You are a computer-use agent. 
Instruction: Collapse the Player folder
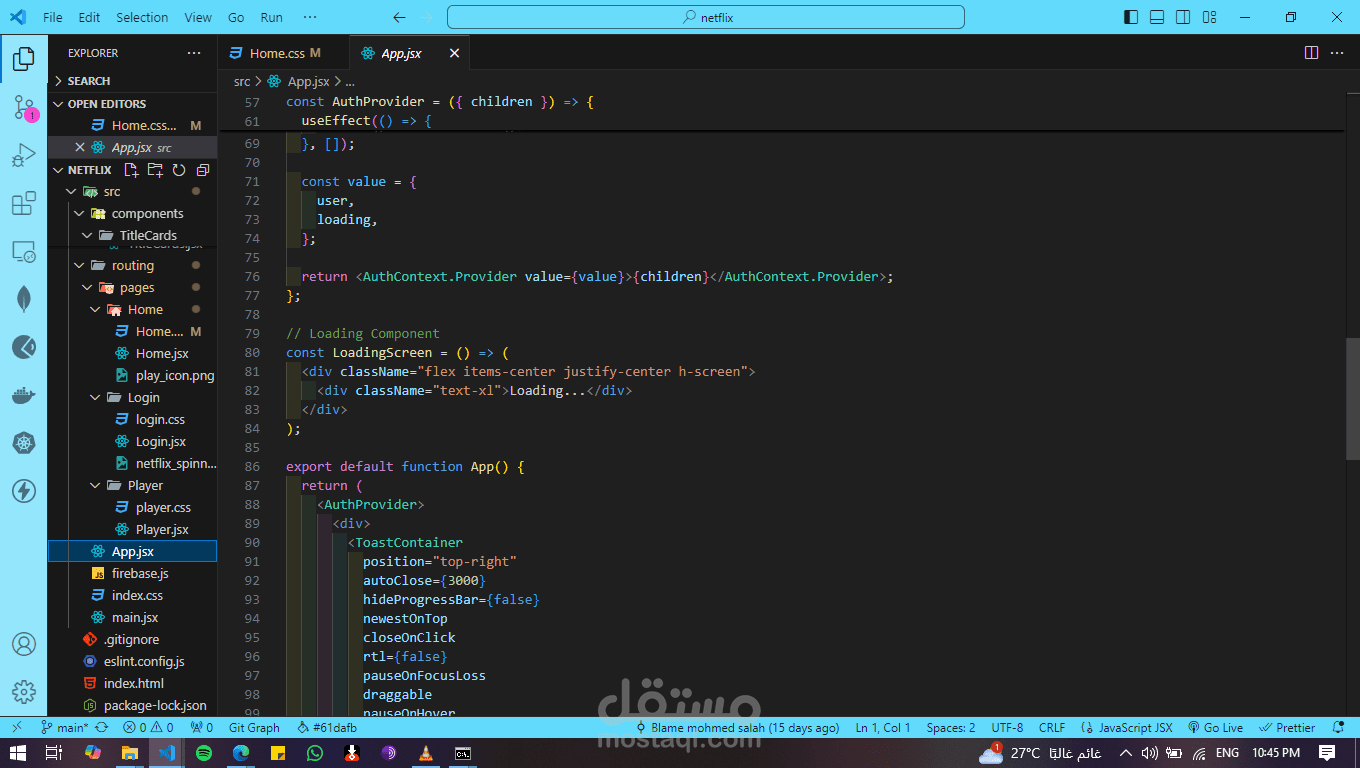[95, 485]
